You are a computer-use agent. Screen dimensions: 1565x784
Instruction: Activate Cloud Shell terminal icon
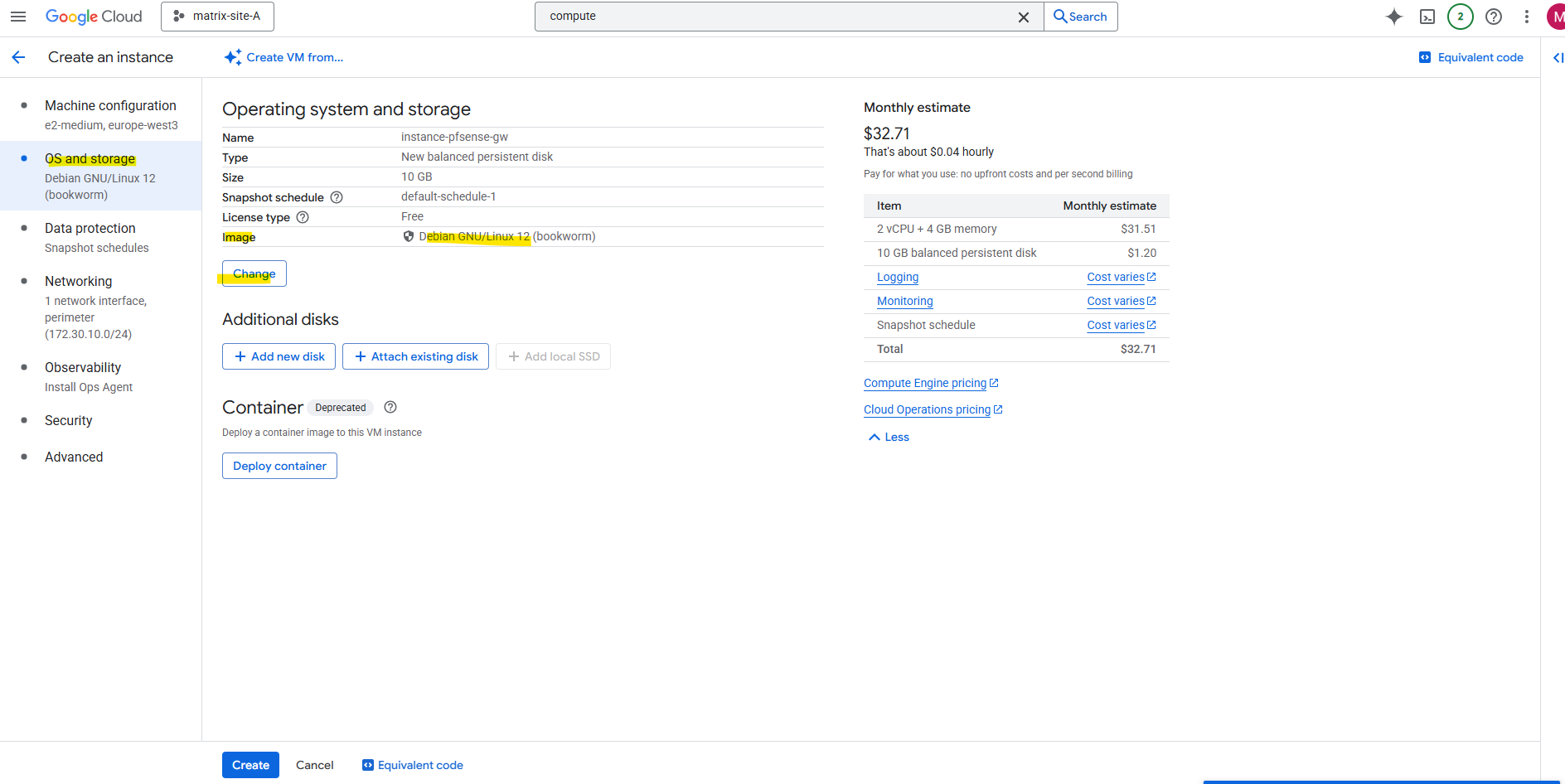pos(1427,17)
